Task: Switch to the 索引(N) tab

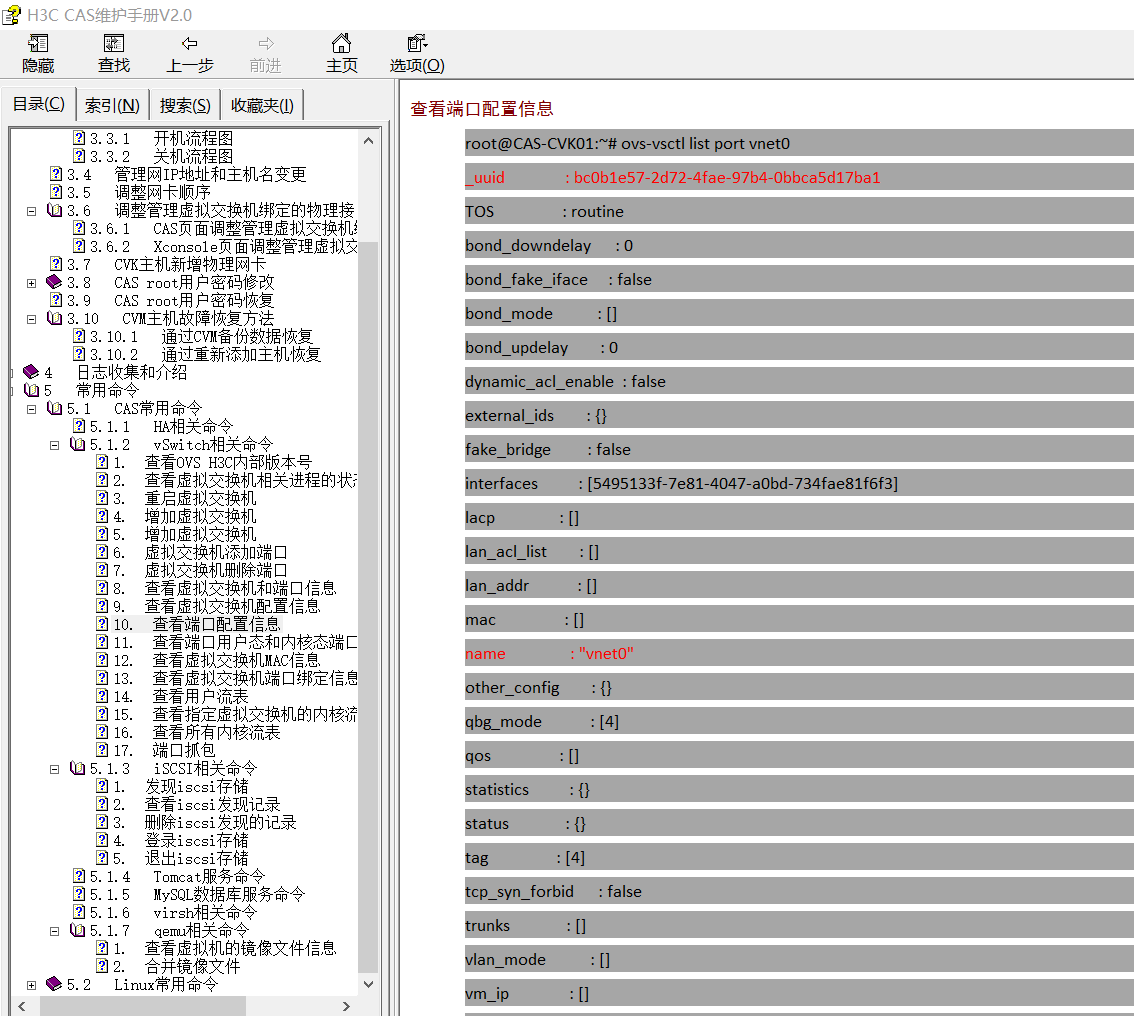Action: (x=112, y=106)
